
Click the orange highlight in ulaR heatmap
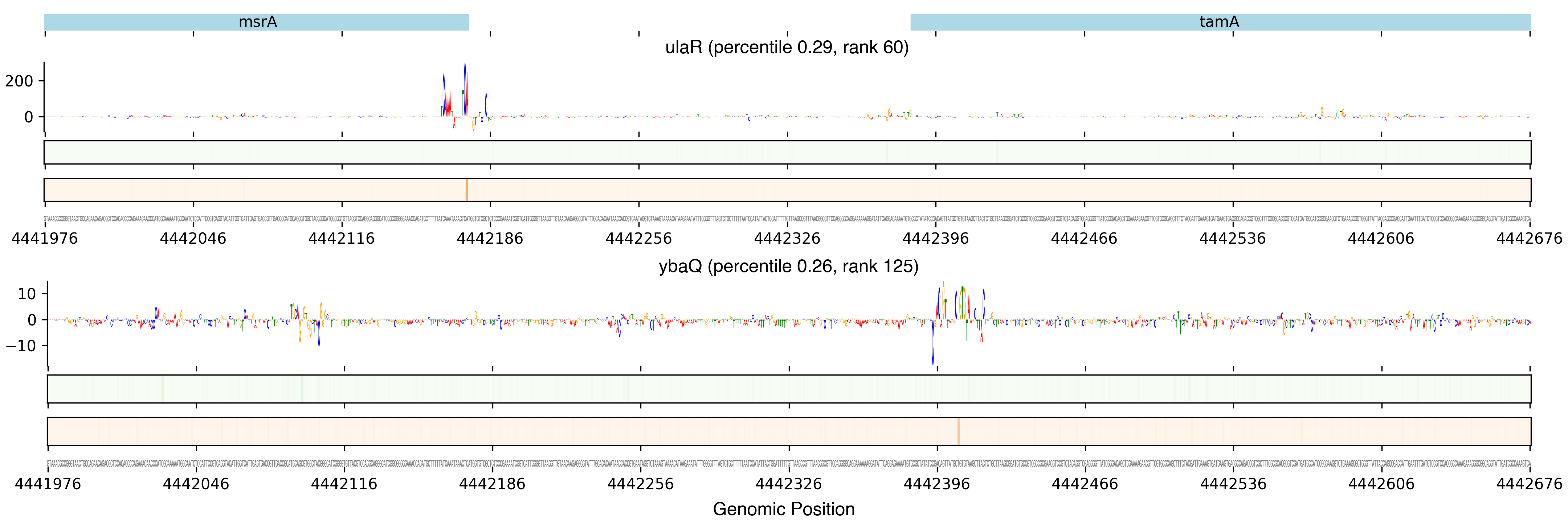click(x=467, y=190)
